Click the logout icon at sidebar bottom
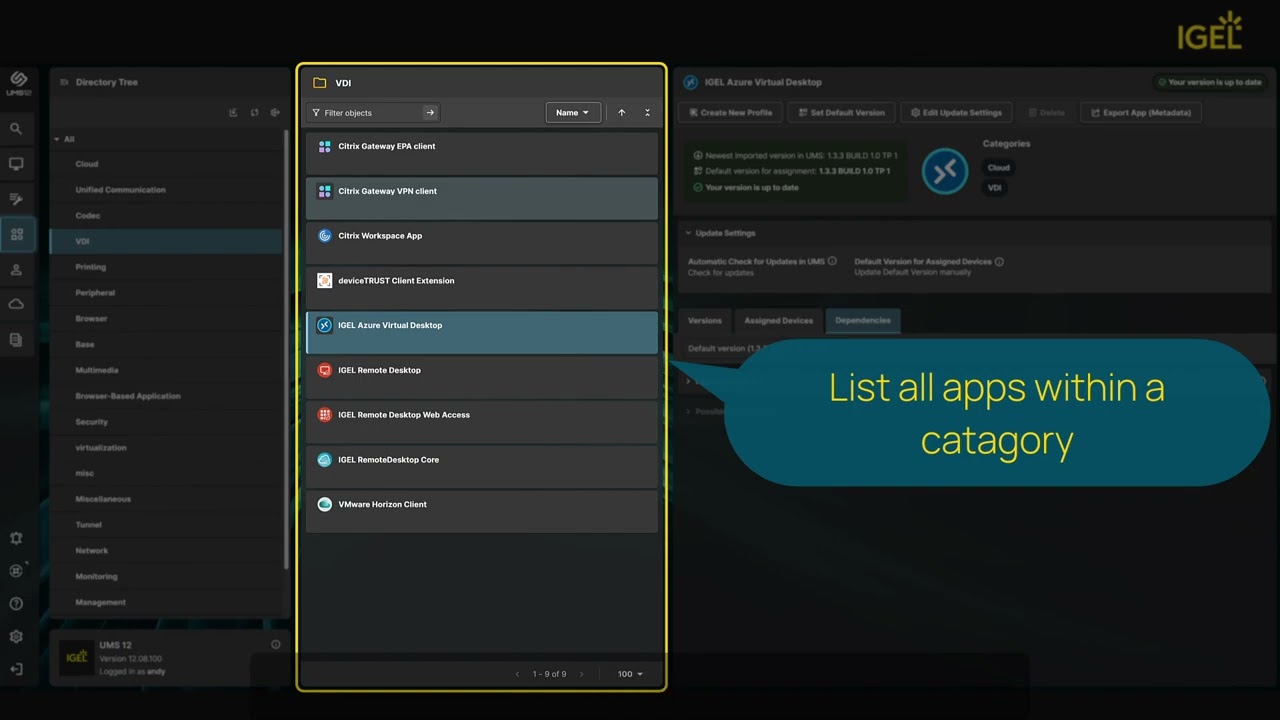This screenshot has height=720, width=1280. pyautogui.click(x=16, y=669)
